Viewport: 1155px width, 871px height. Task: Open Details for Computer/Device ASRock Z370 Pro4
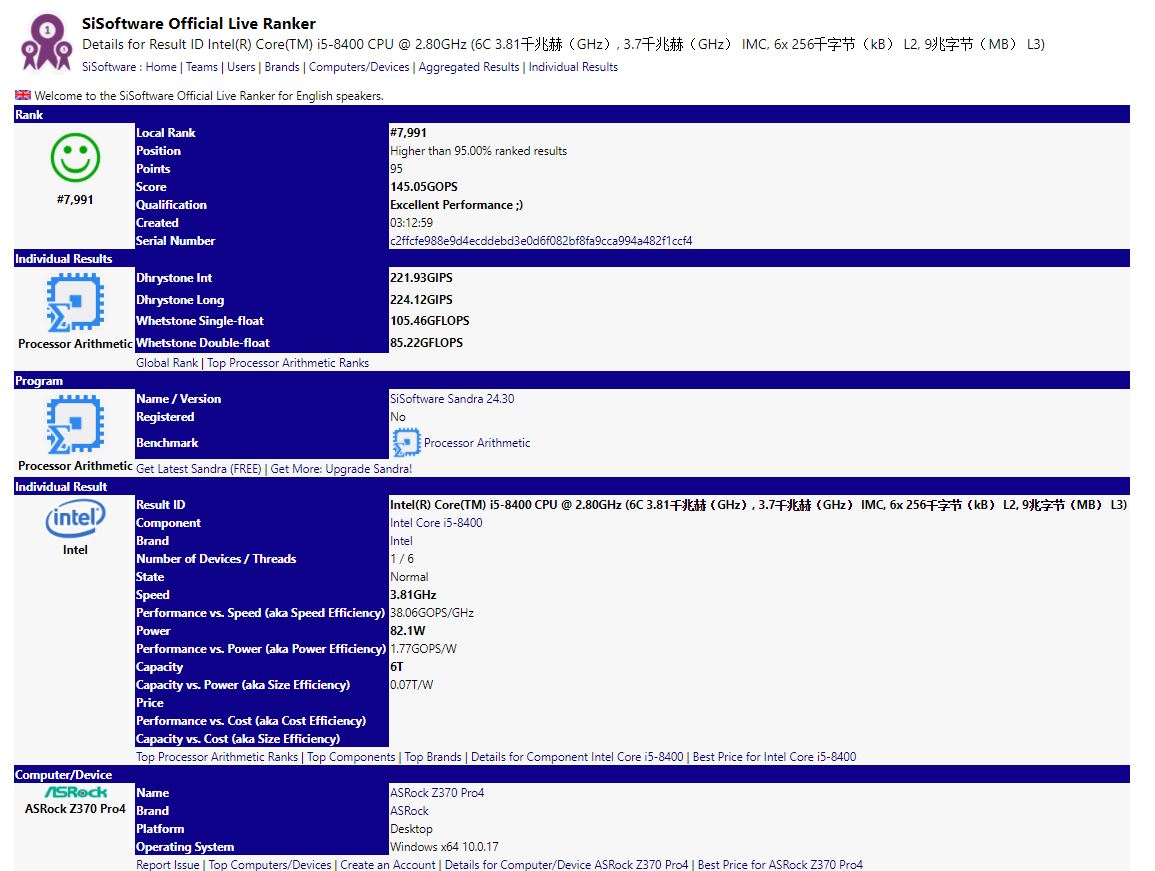tap(566, 864)
